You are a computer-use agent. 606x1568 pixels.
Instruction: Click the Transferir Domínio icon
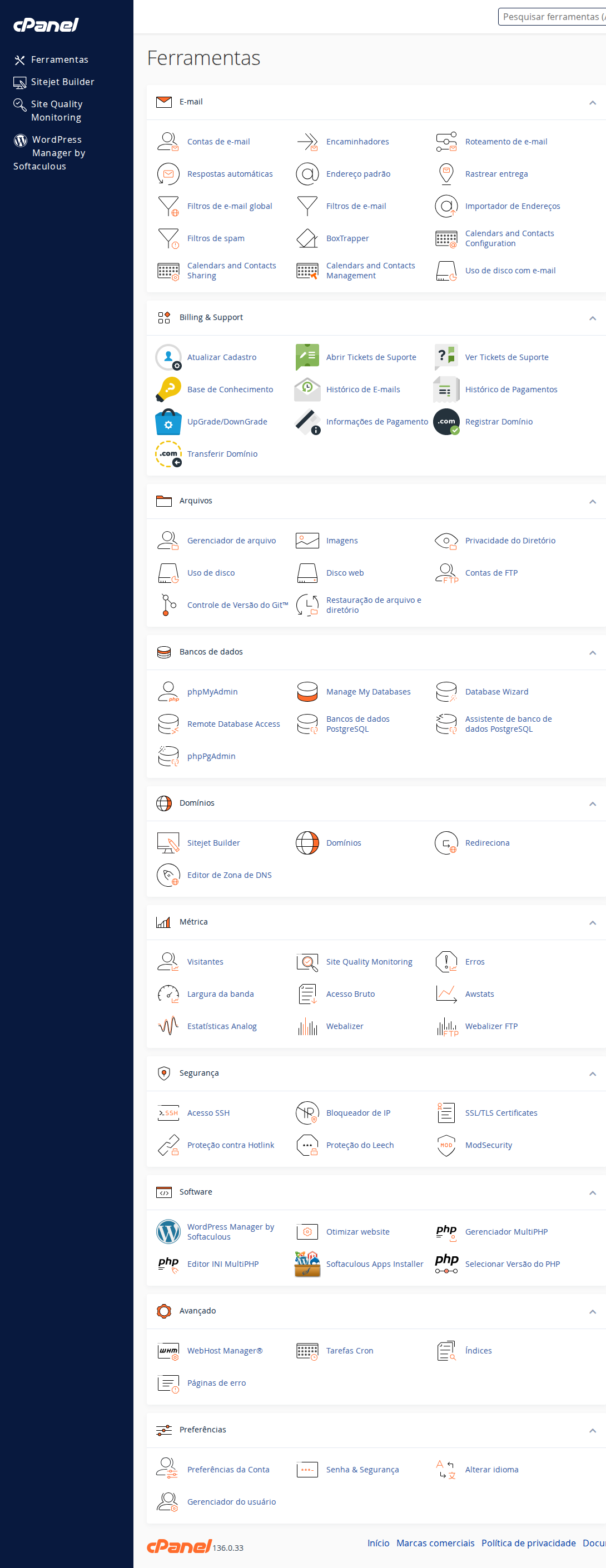(168, 454)
